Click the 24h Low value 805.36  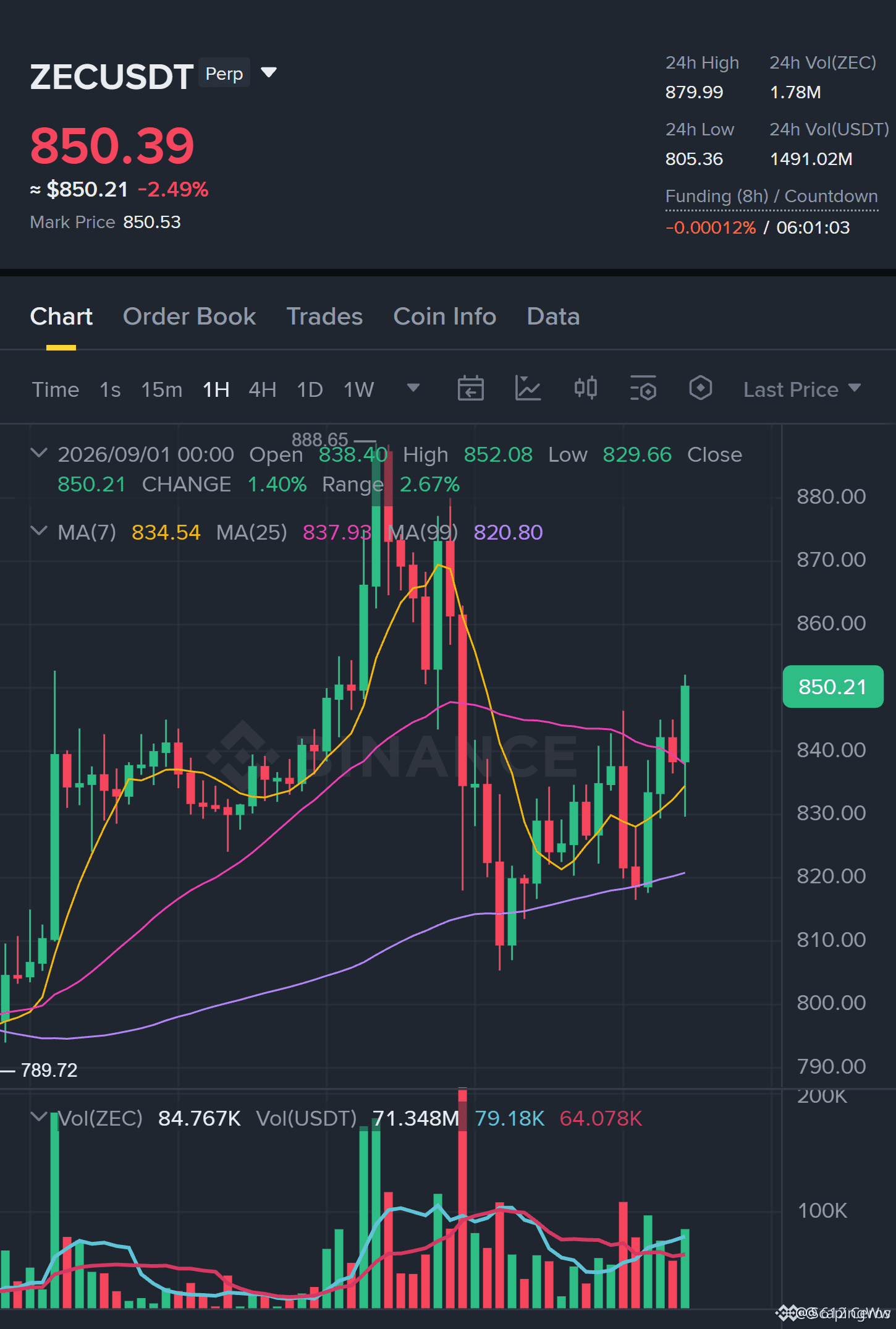694,159
